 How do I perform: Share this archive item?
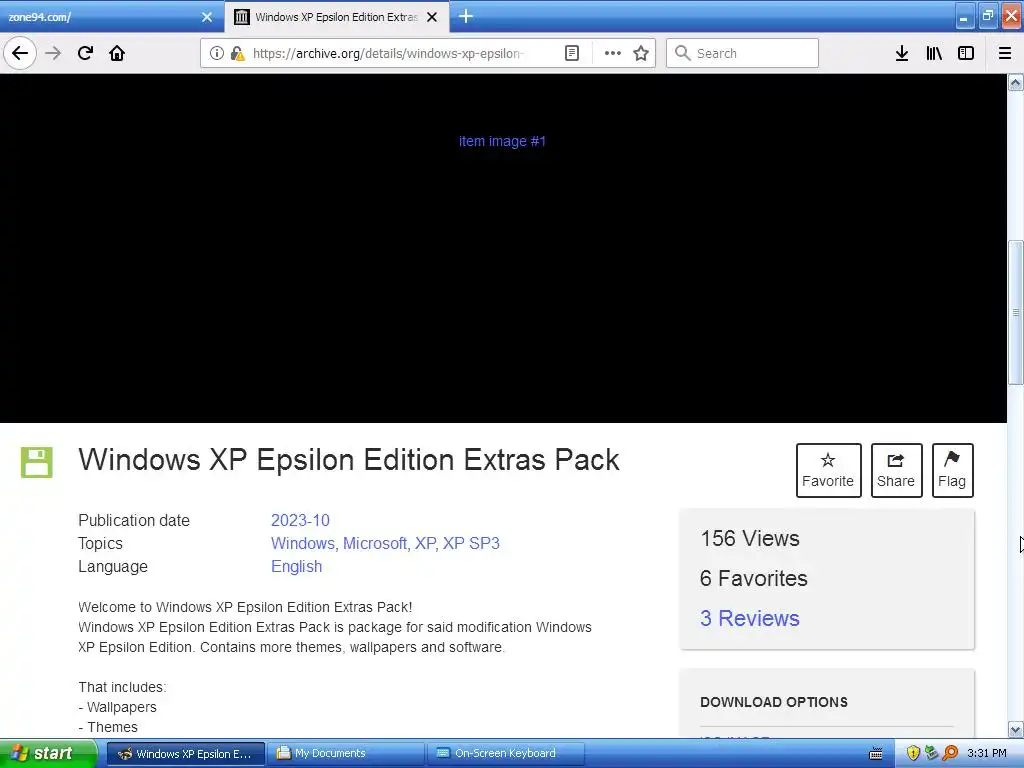[896, 470]
